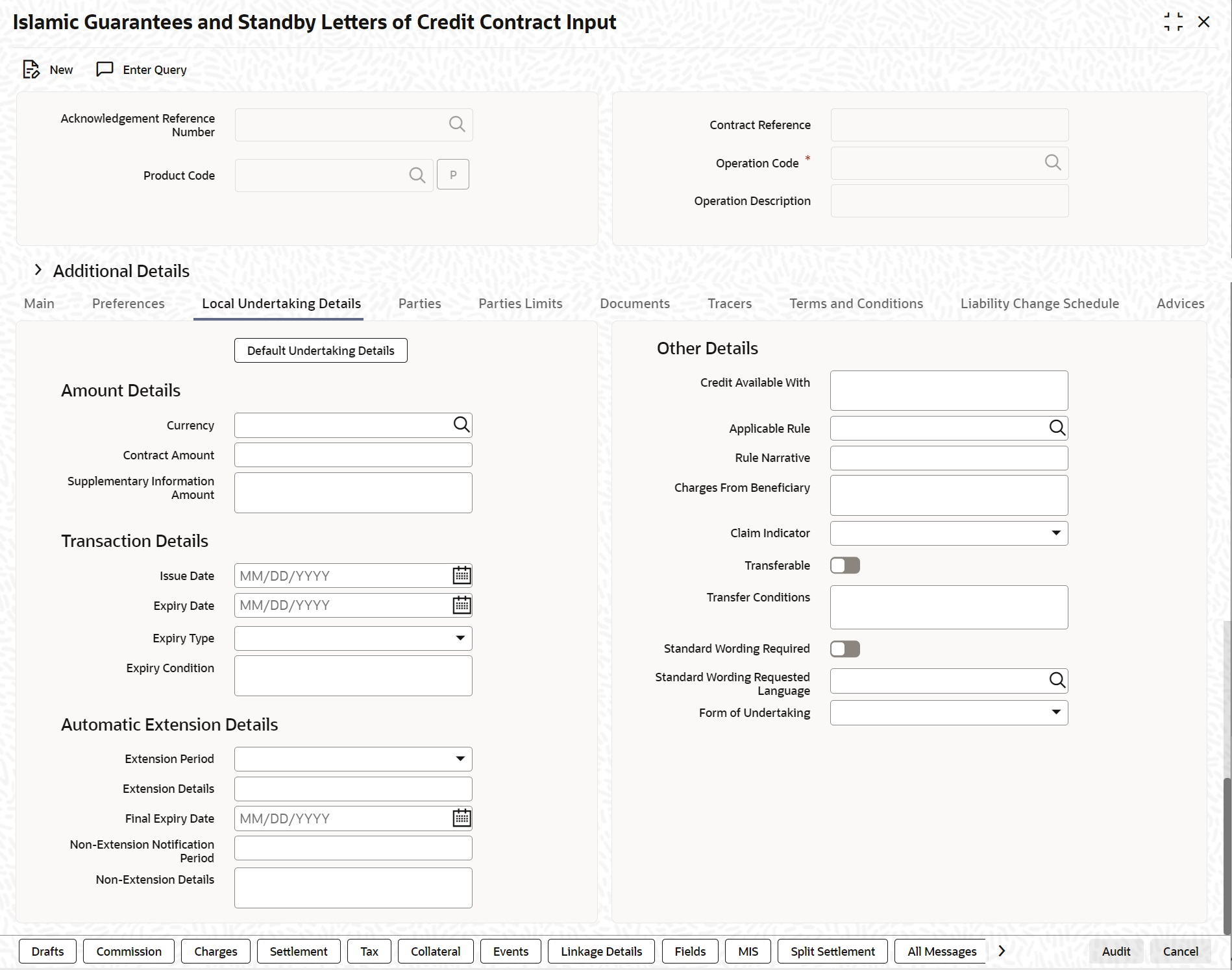The height and width of the screenshot is (970, 1232).
Task: Click Charges From Beneficiary text area
Action: [x=949, y=496]
